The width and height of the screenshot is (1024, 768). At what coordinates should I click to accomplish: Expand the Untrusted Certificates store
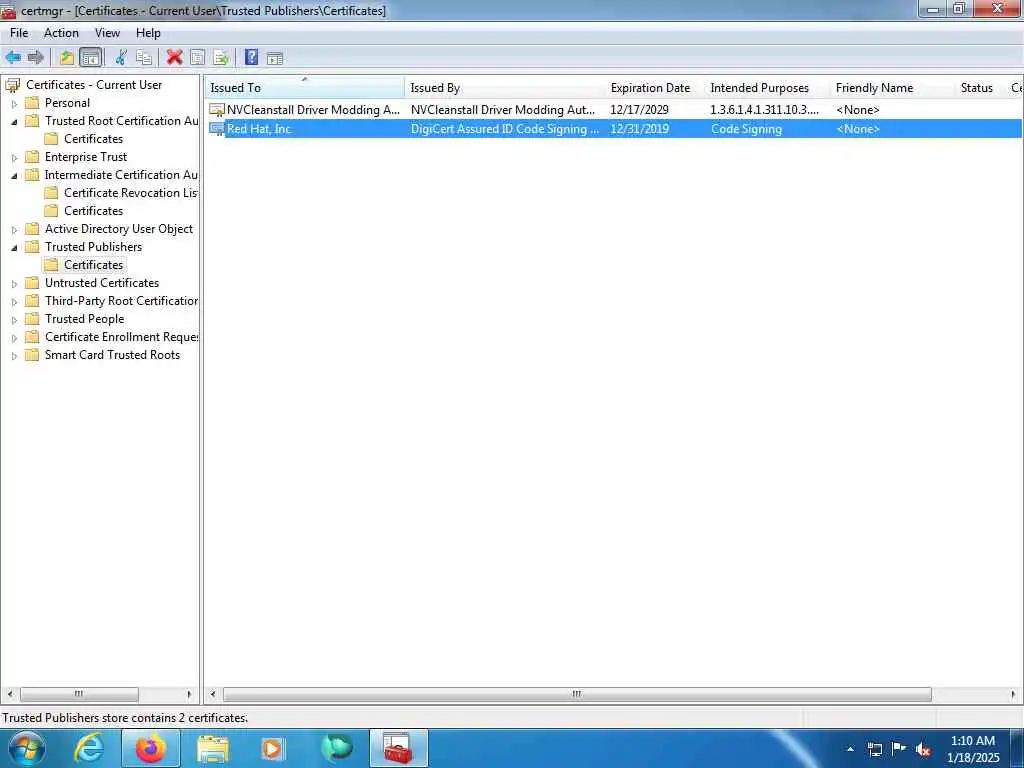(x=14, y=283)
